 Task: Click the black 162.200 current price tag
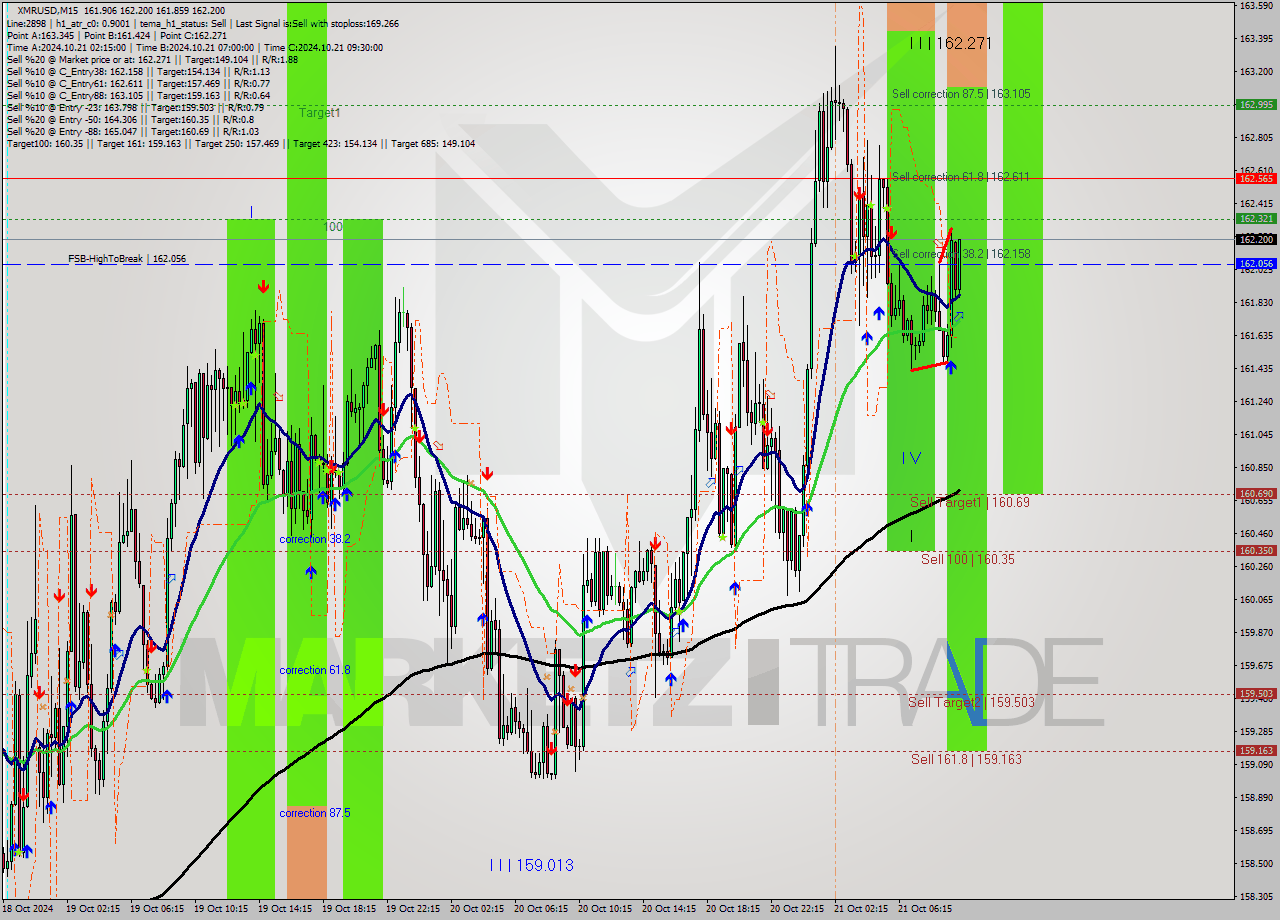[1256, 239]
